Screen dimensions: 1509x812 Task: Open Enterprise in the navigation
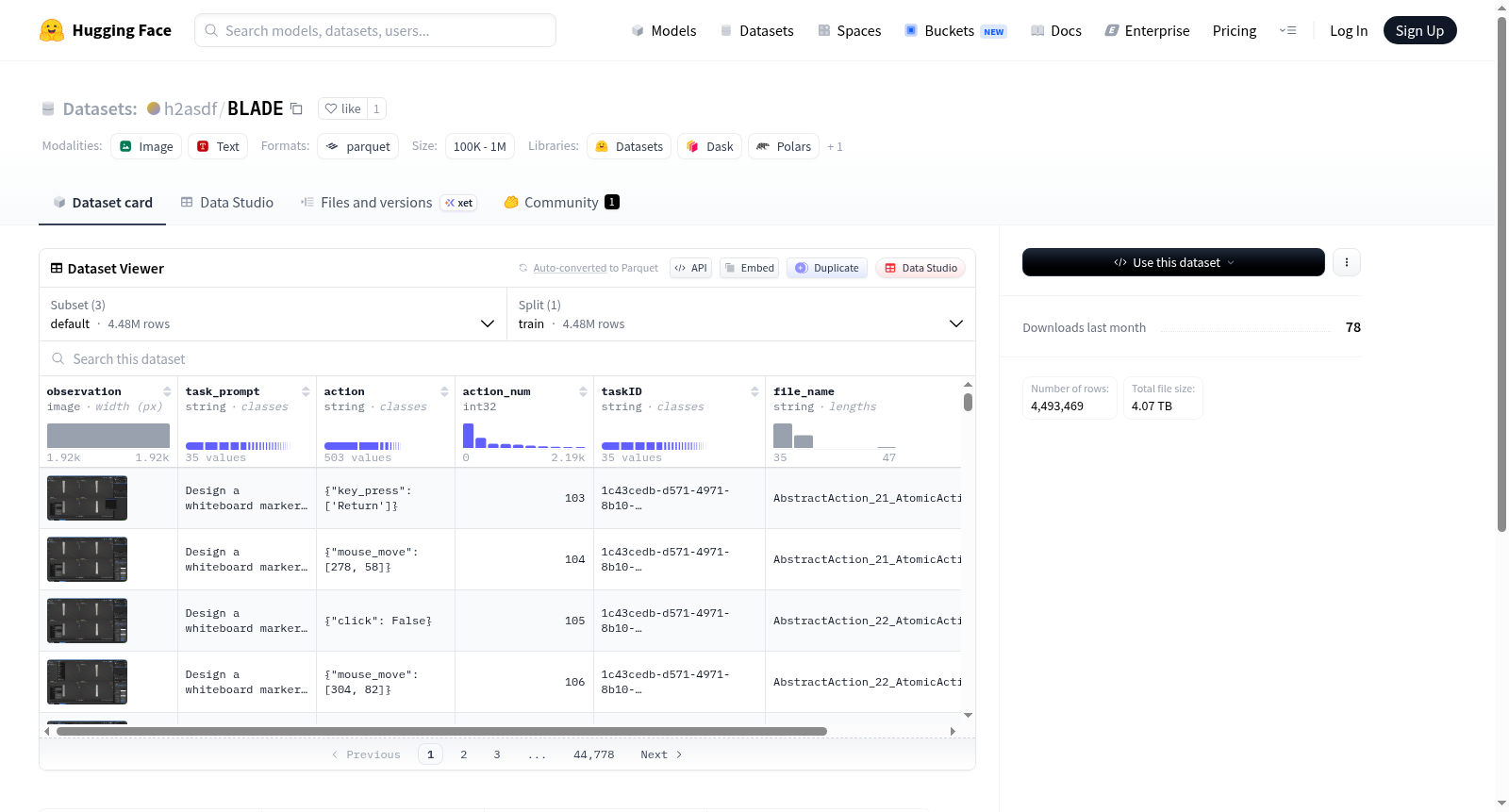(1147, 30)
